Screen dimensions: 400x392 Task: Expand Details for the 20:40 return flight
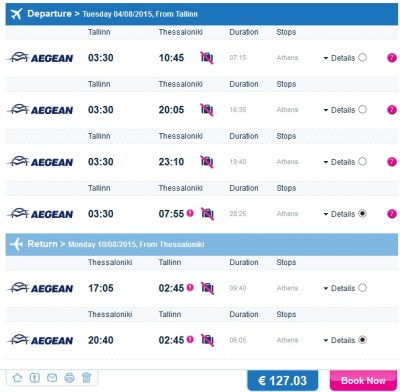tap(339, 340)
